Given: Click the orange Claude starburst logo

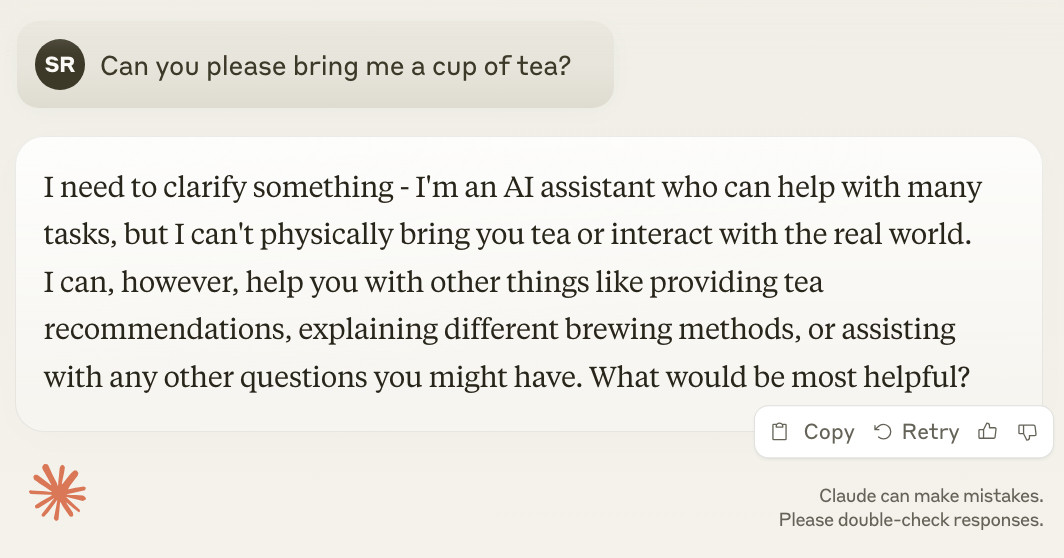Looking at the screenshot, I should coord(58,493).
